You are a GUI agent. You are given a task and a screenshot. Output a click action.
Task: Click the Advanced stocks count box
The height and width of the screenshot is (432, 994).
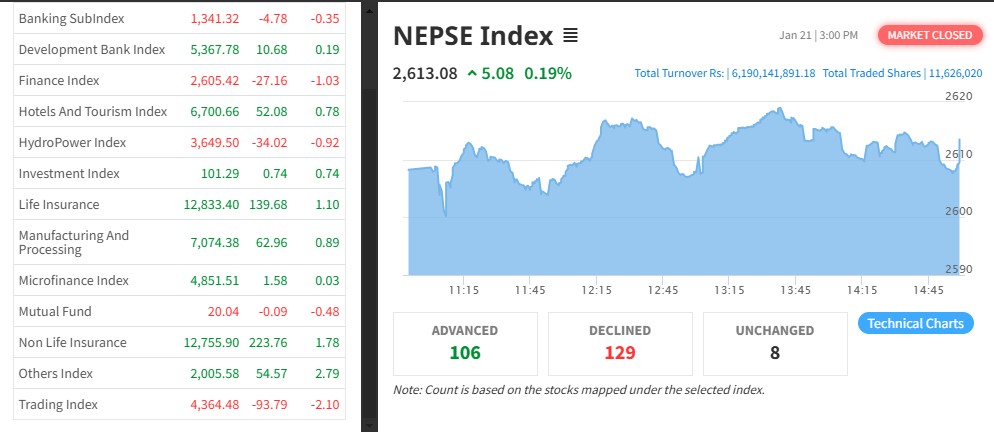465,342
